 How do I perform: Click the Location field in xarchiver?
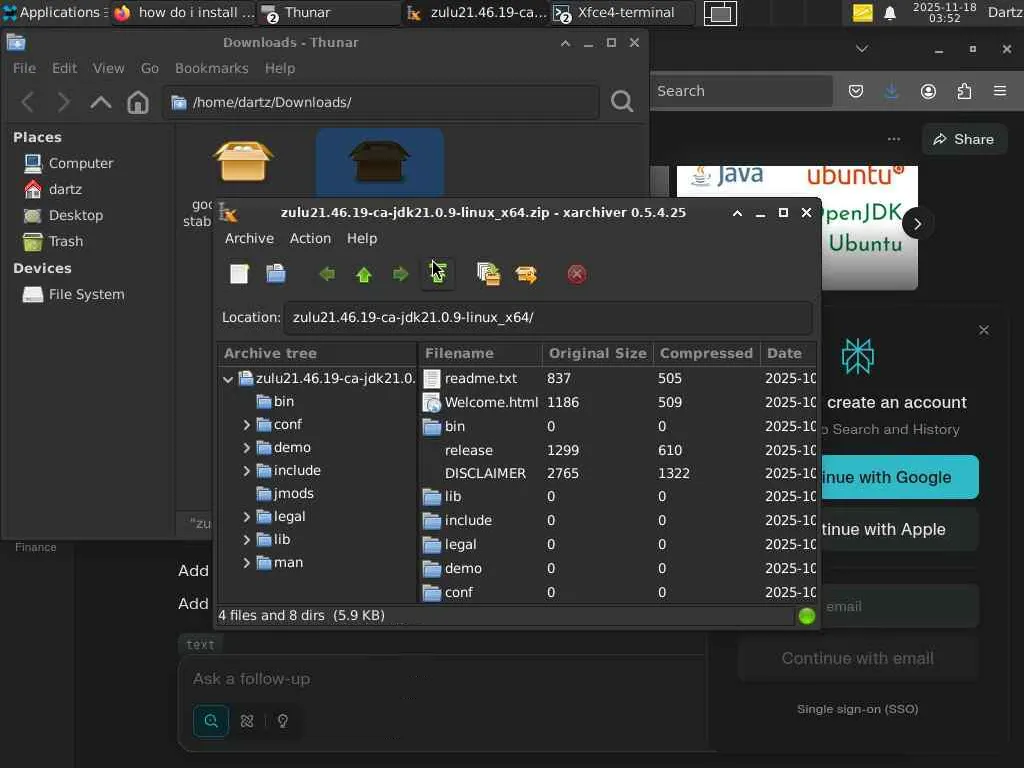click(x=548, y=317)
